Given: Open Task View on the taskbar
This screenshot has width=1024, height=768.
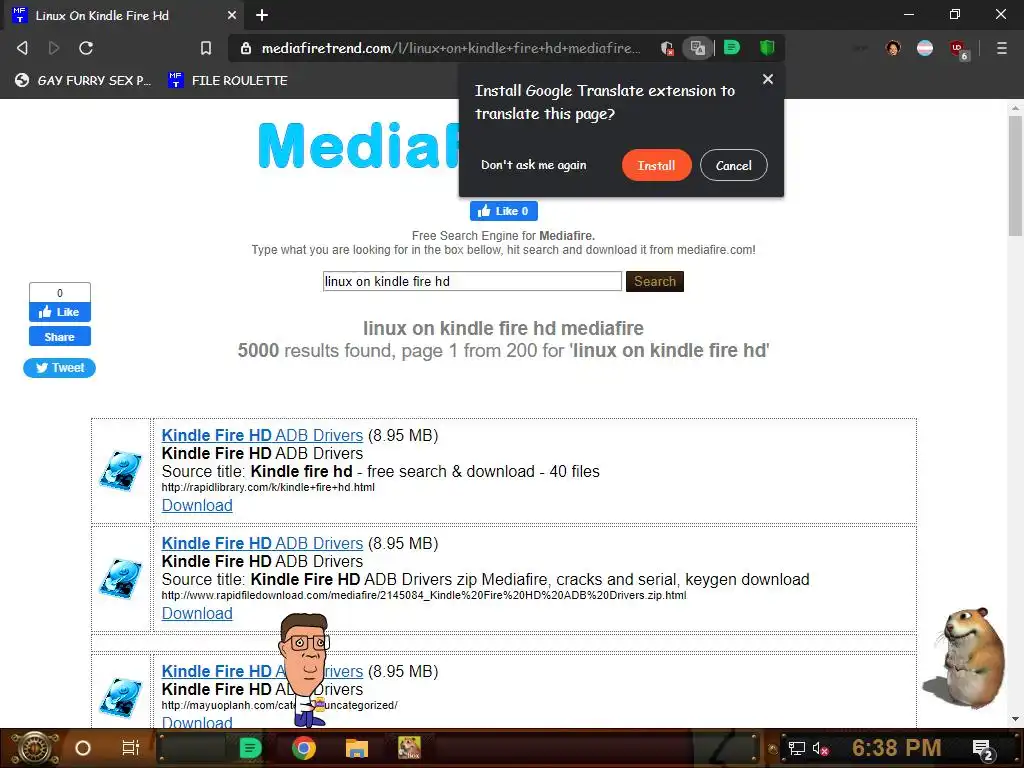Looking at the screenshot, I should [x=131, y=748].
